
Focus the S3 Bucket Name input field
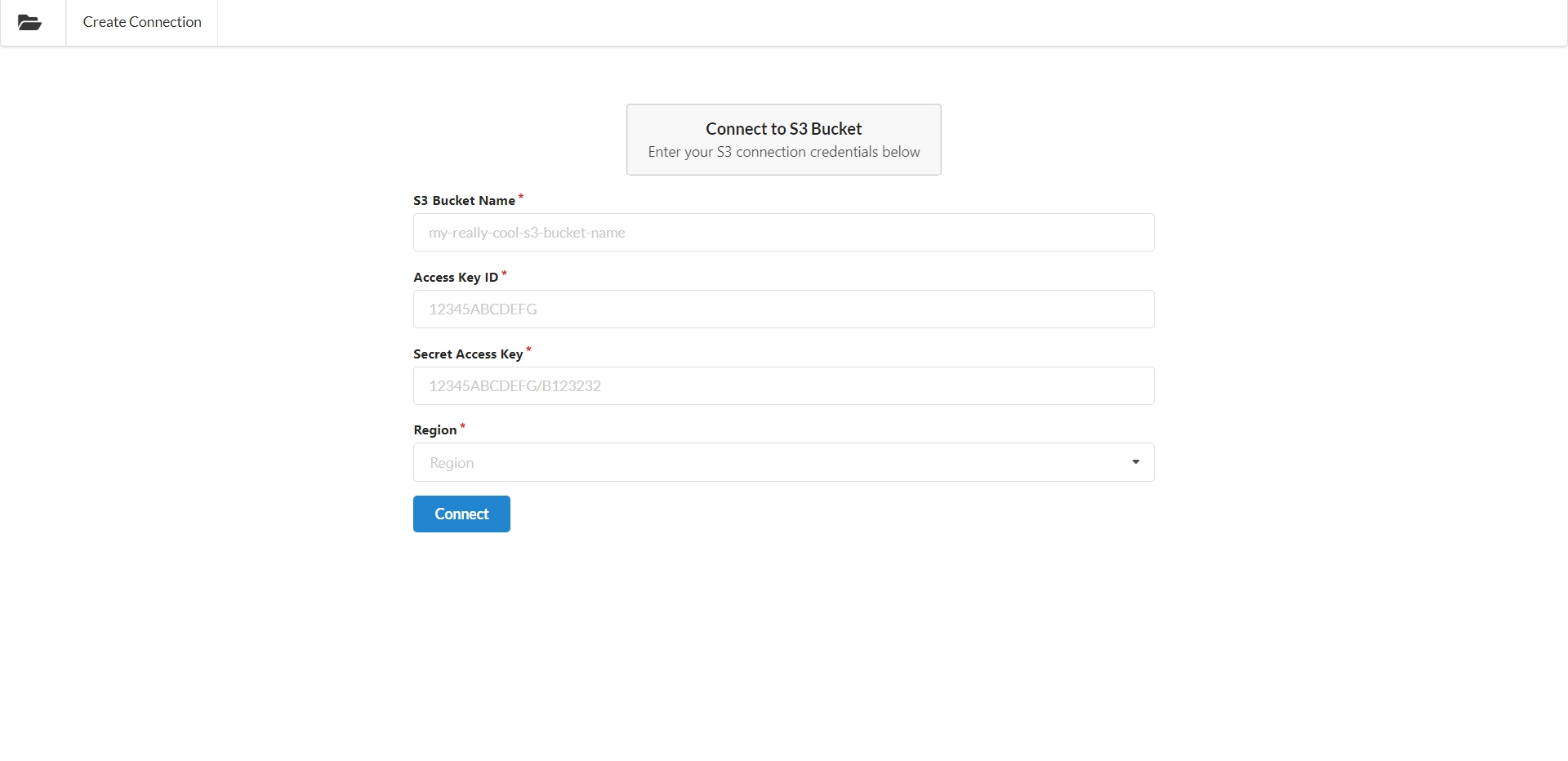click(783, 233)
